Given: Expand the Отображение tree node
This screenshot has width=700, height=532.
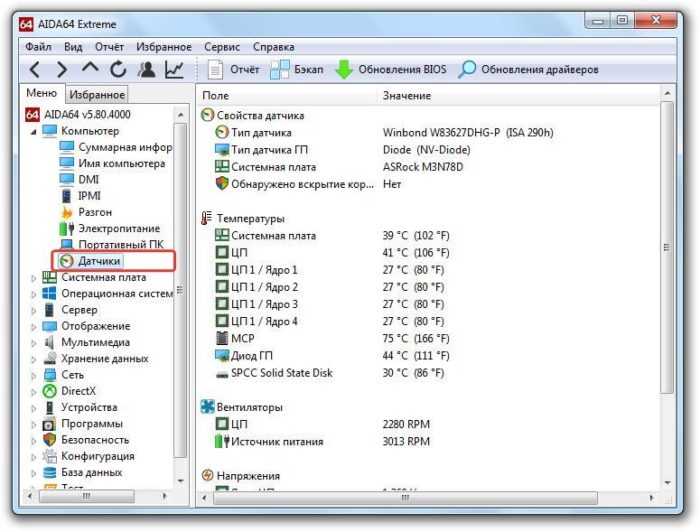Looking at the screenshot, I should tap(33, 327).
